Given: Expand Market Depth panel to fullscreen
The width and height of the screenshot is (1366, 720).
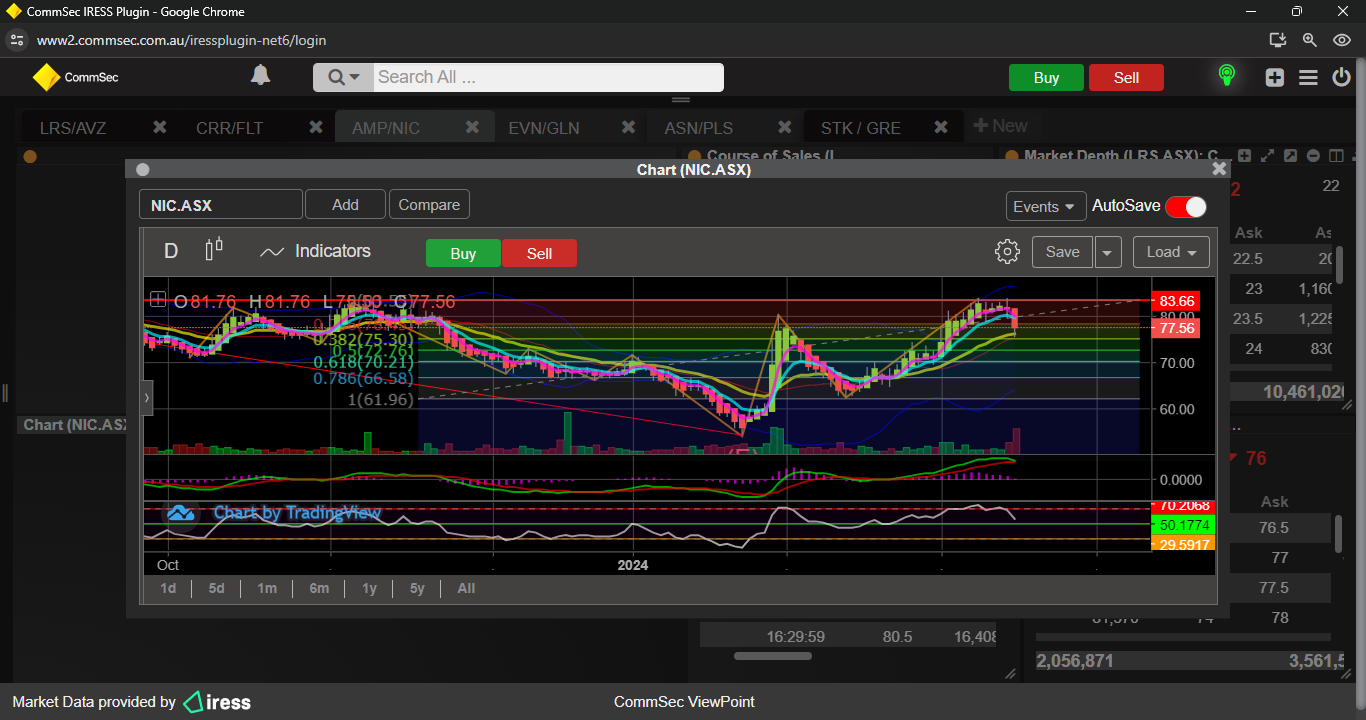Looking at the screenshot, I should 1268,156.
